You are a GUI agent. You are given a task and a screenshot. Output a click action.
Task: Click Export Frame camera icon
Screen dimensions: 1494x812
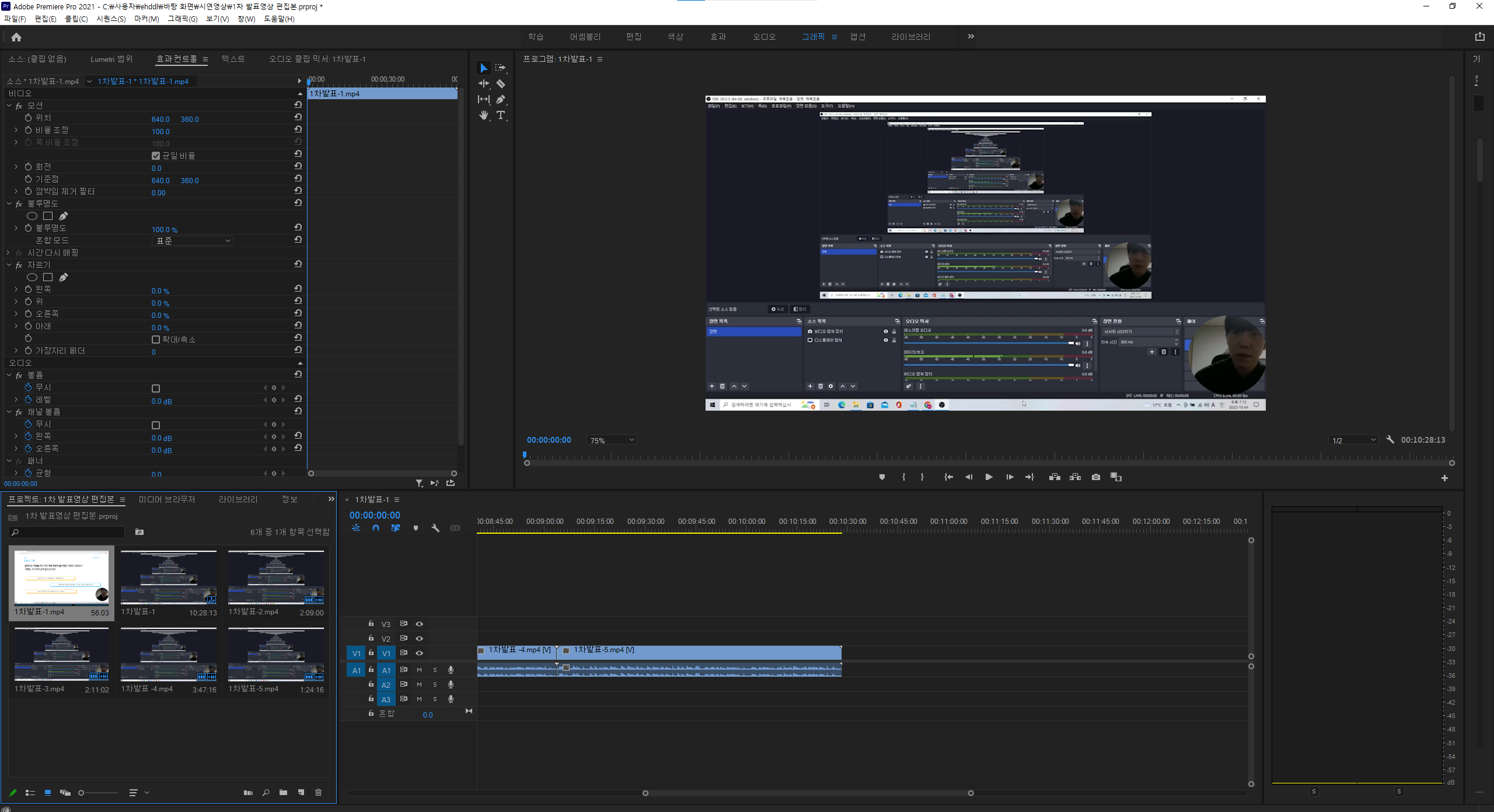pyautogui.click(x=1095, y=477)
